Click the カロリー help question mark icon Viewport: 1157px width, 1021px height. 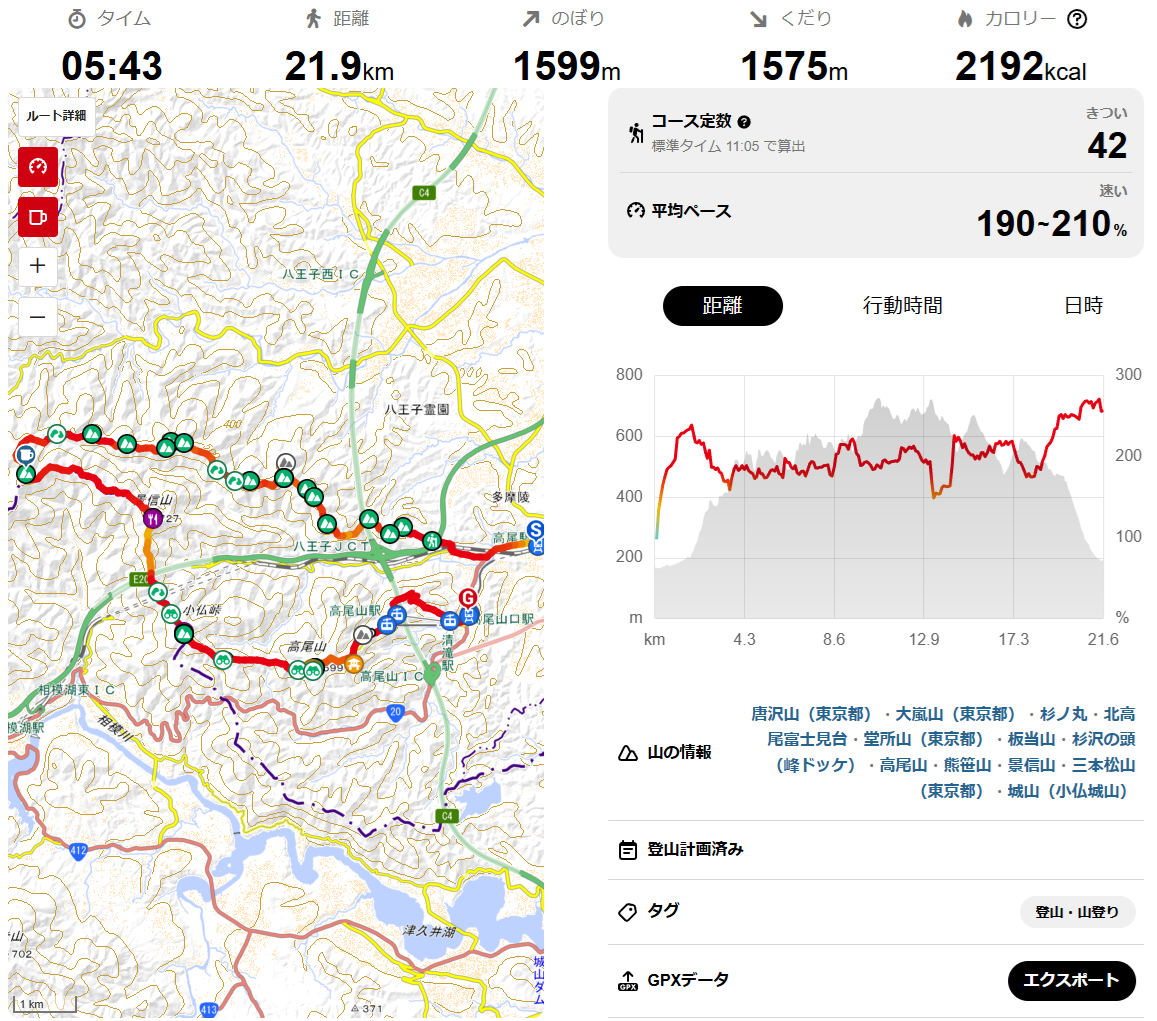coord(1077,19)
